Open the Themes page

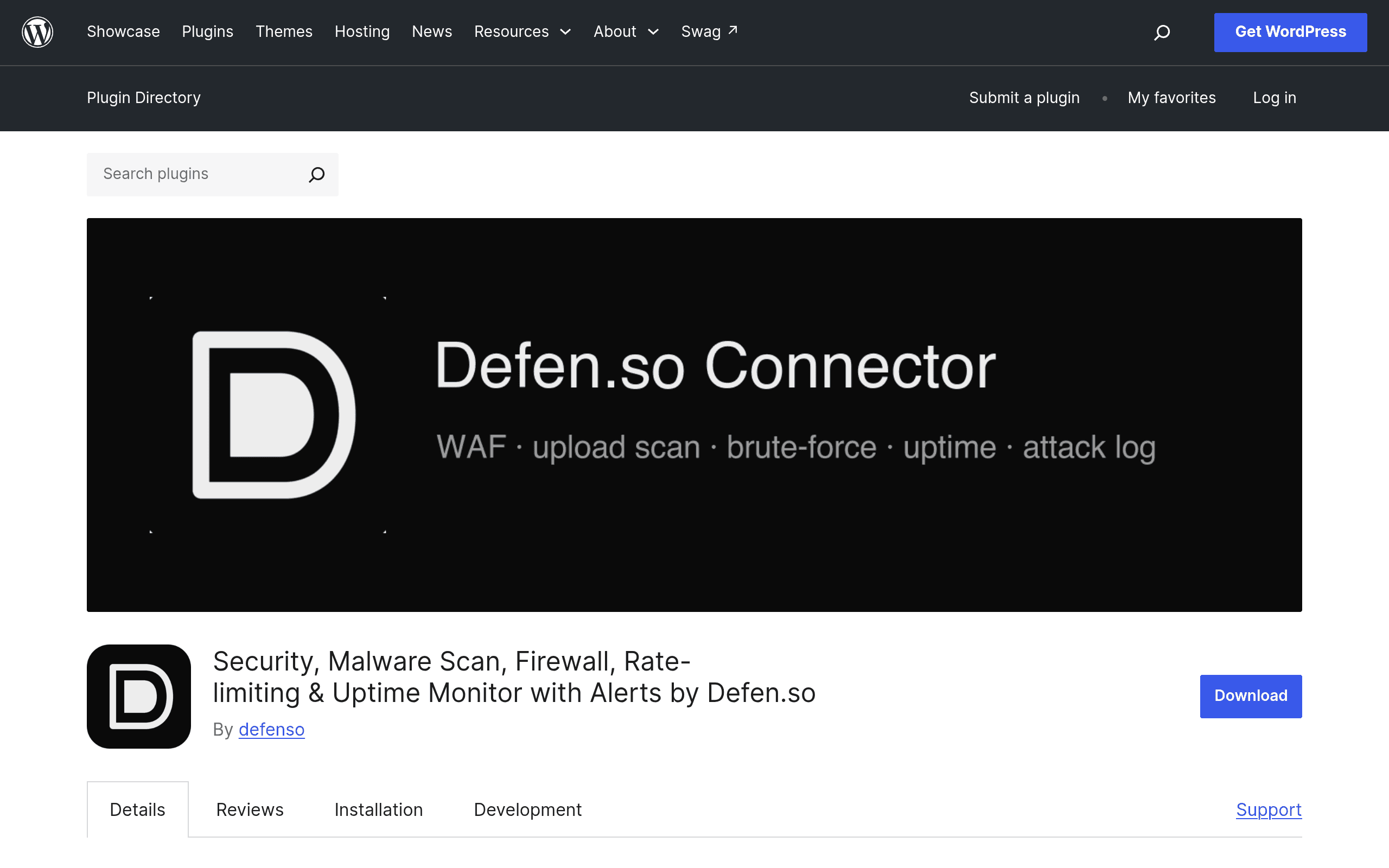tap(284, 31)
